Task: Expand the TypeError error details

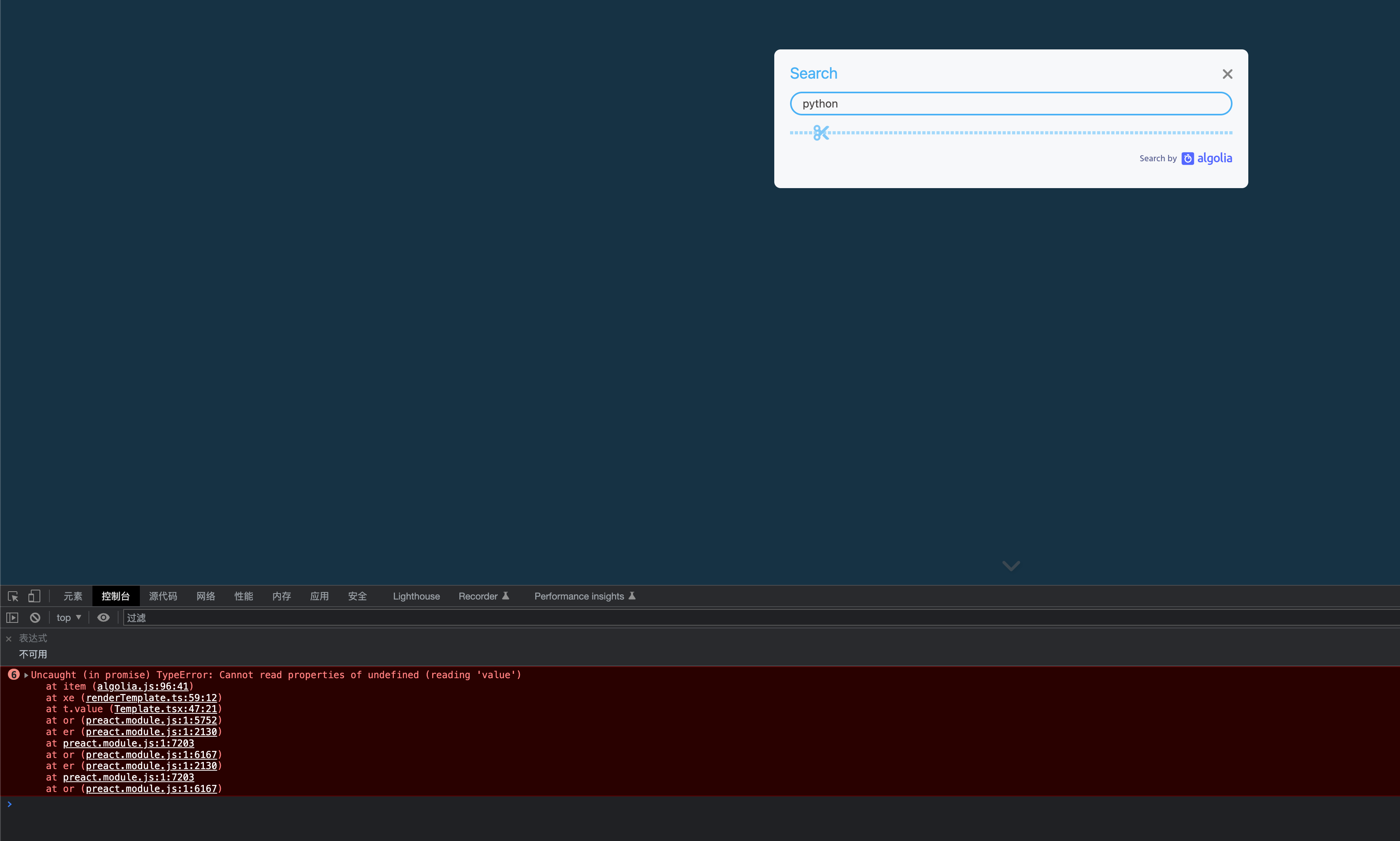Action: click(x=26, y=674)
